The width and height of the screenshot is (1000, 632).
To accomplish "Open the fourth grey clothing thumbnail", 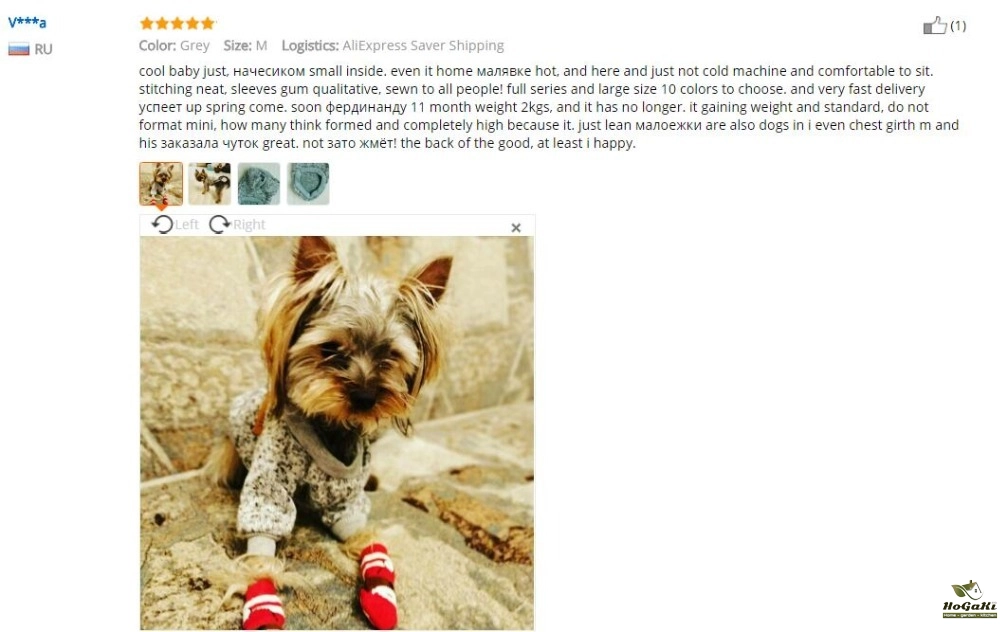I will pyautogui.click(x=308, y=184).
